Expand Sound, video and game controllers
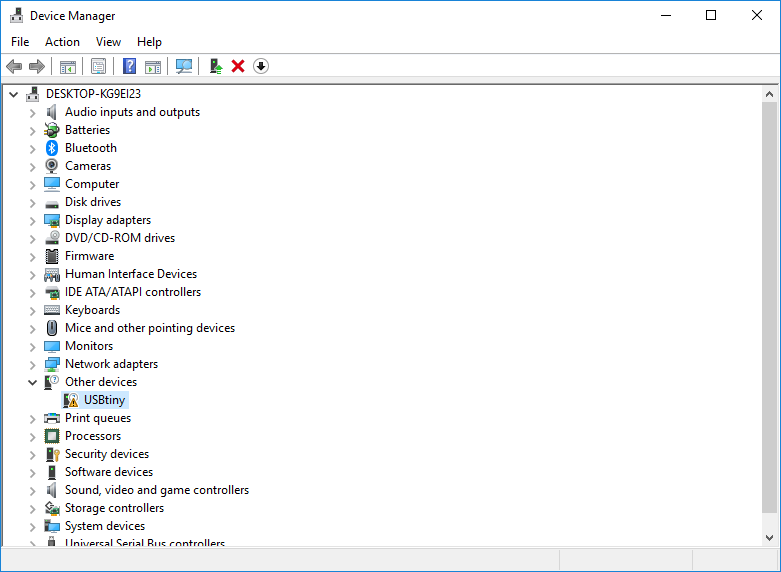Screen dimensions: 781x572 coord(33,490)
